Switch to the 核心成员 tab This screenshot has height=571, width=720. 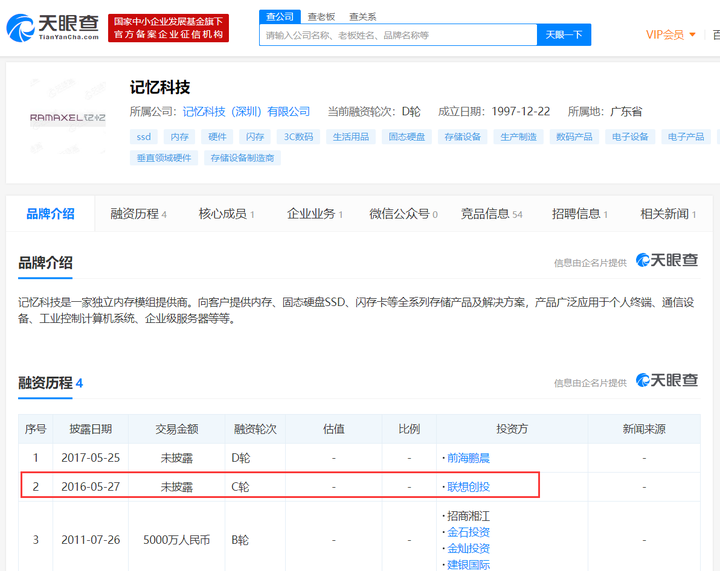click(x=226, y=214)
